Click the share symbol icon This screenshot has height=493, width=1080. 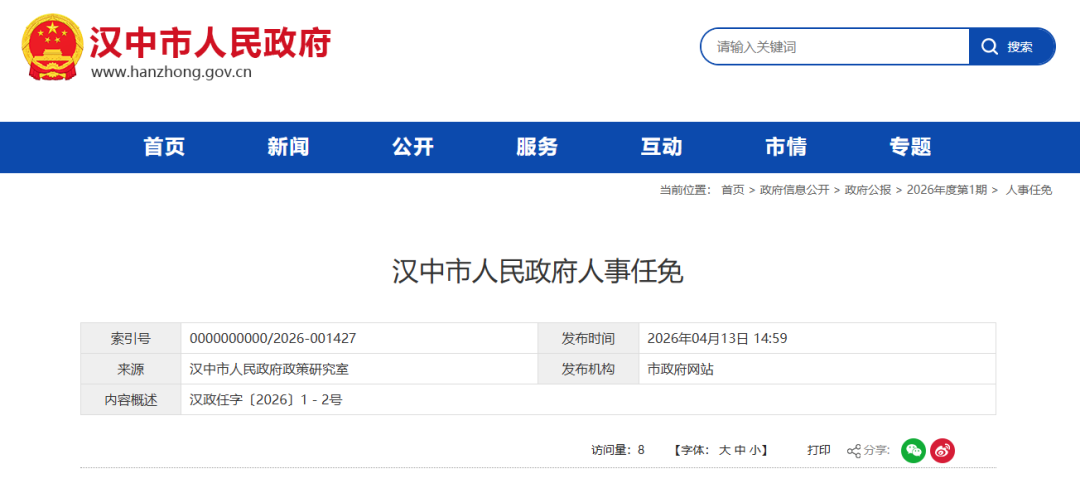point(854,451)
